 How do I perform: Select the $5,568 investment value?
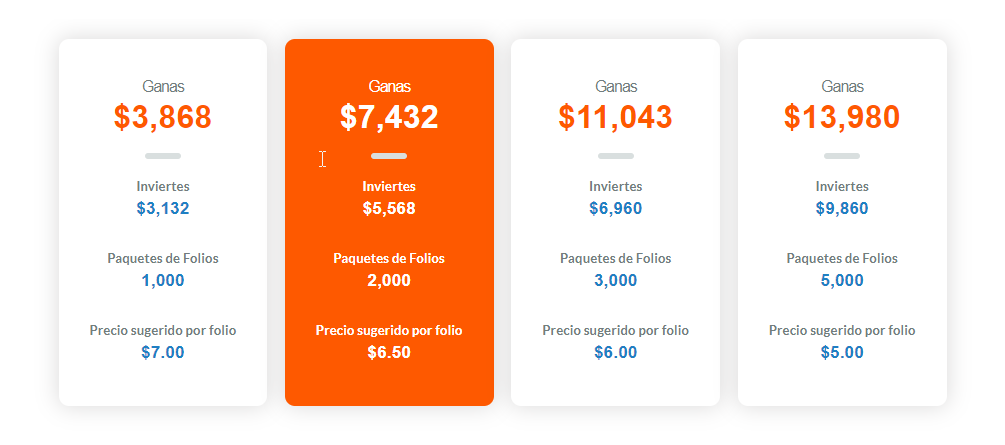[x=389, y=208]
